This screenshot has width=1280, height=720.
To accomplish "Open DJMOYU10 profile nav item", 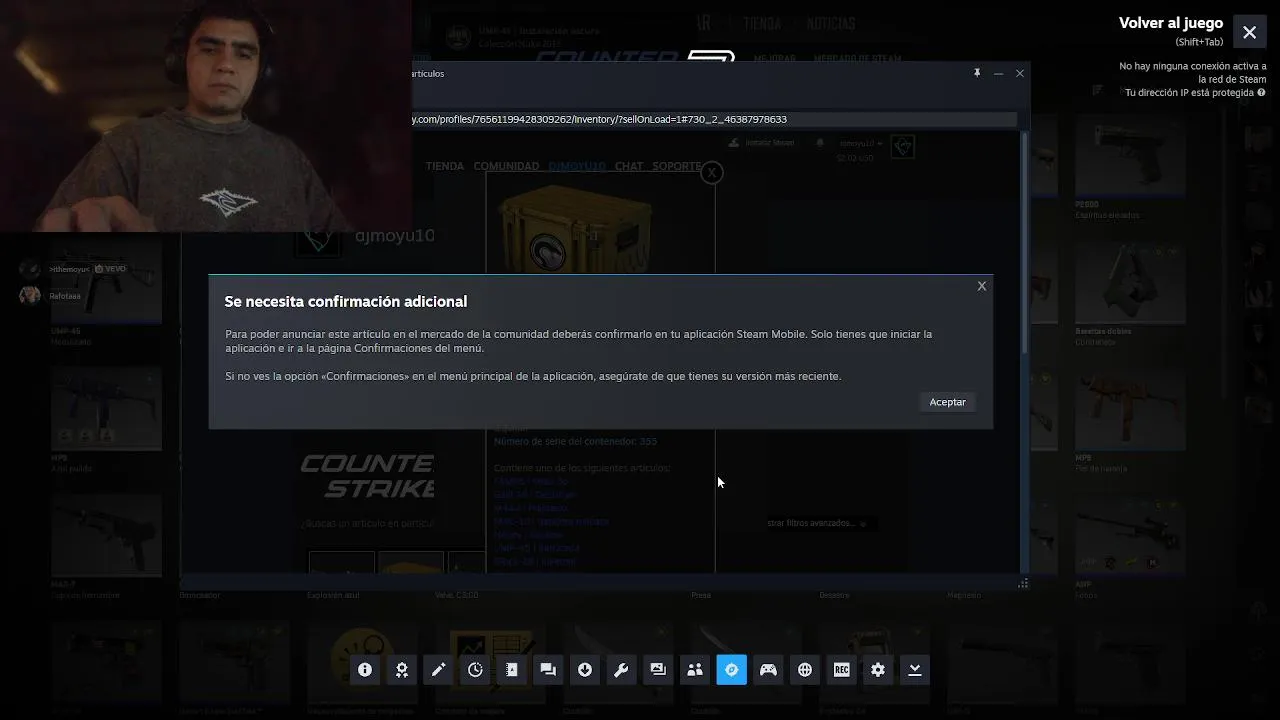I will coord(577,166).
